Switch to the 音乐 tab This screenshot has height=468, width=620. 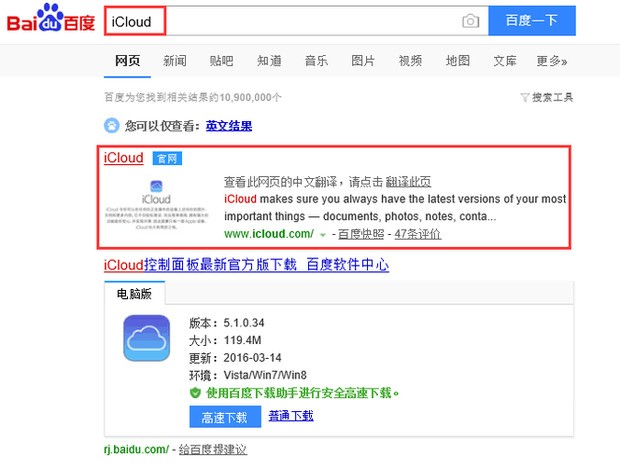pos(316,61)
